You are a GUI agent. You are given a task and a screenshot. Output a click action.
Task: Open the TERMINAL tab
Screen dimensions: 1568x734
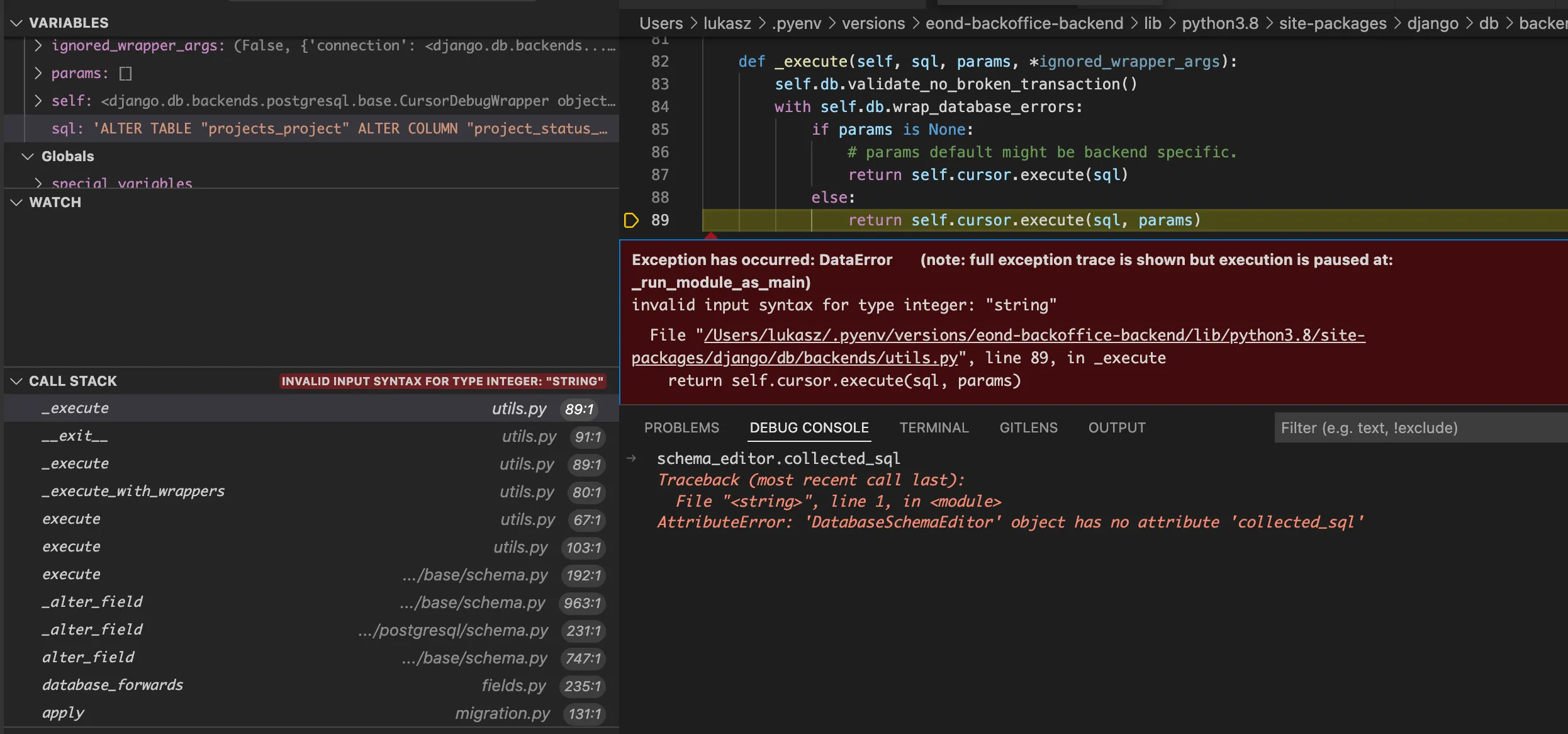coord(934,428)
